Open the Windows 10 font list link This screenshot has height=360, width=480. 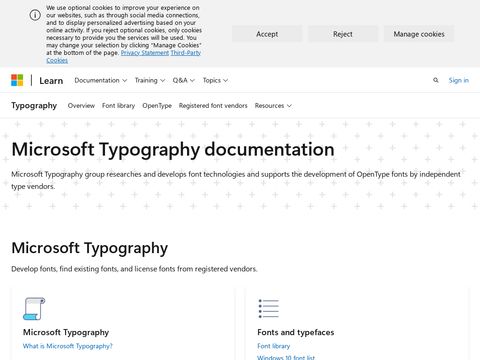(x=286, y=357)
